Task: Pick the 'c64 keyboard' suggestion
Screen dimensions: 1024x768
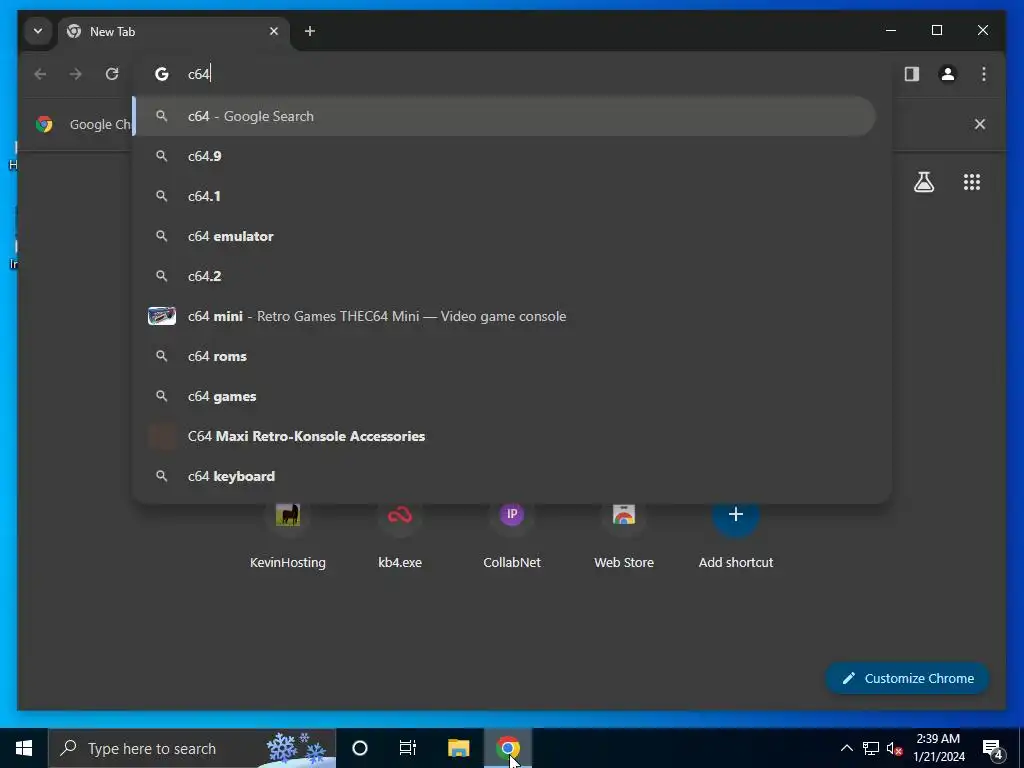Action: click(x=504, y=476)
